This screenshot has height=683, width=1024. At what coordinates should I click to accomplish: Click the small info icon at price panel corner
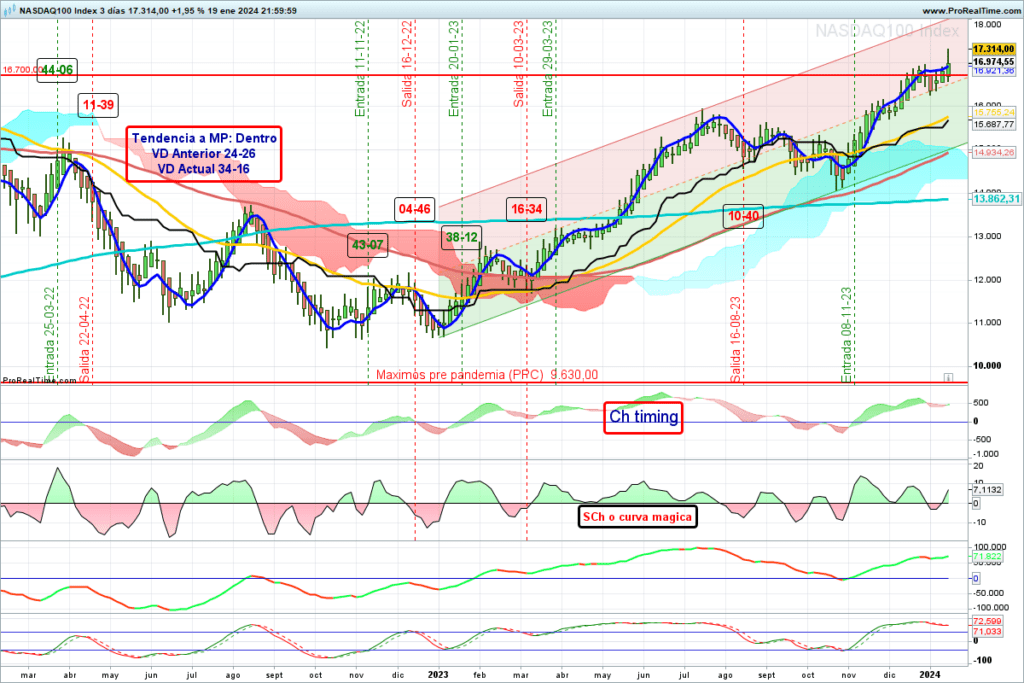pos(948,378)
